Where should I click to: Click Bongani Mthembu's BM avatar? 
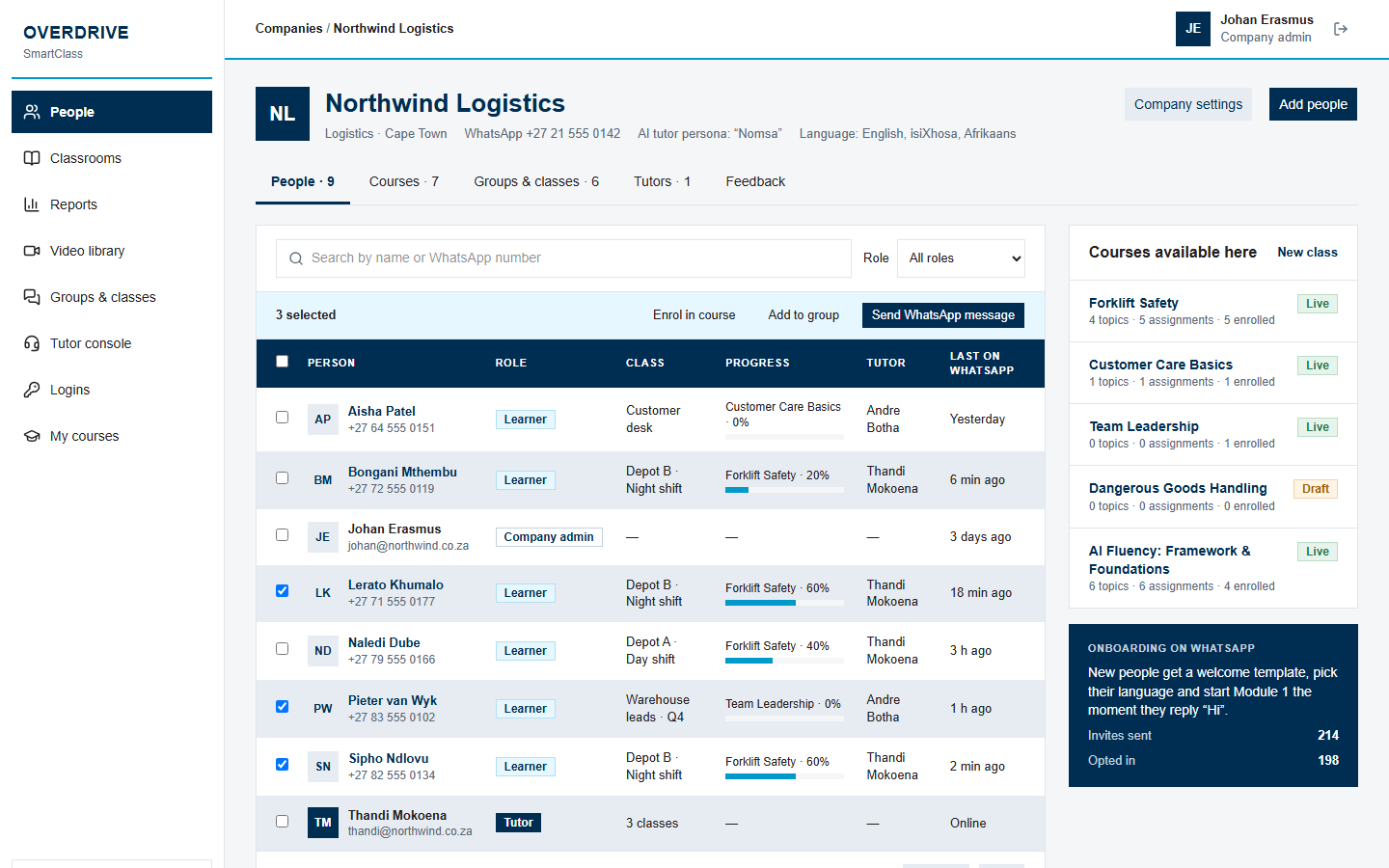click(323, 479)
